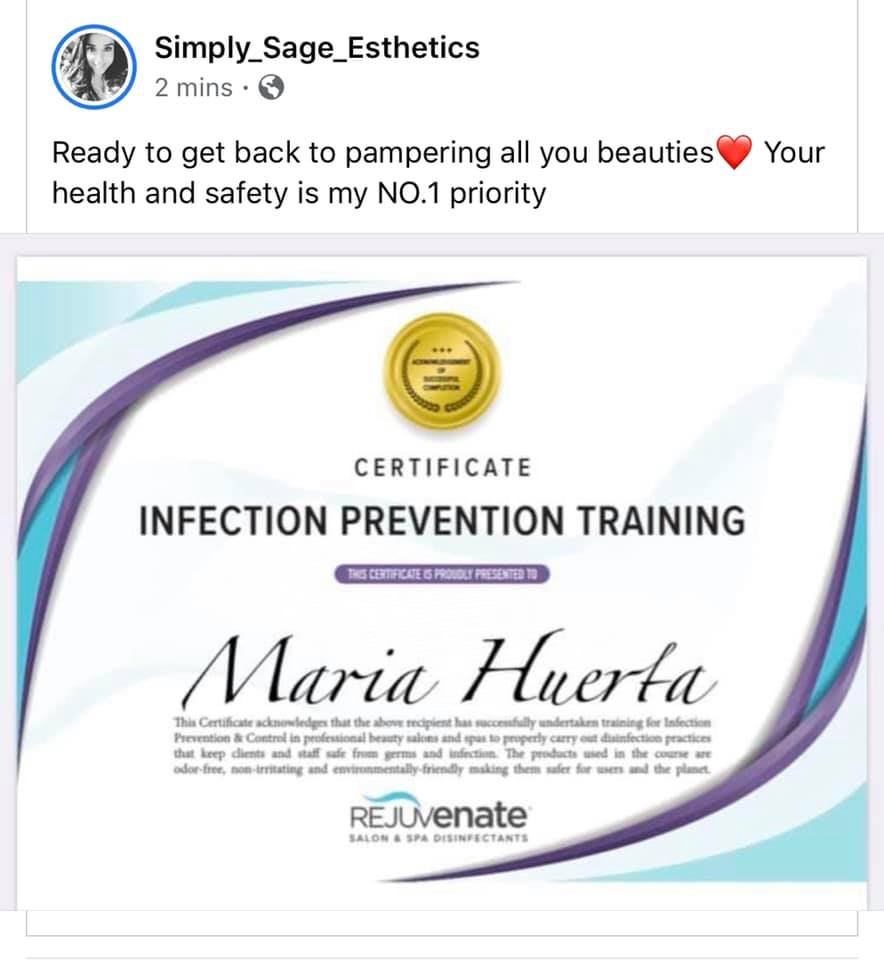Screen dimensions: 884x960
Task: Click the 'INFECTION PREVENTION TRAINING' title
Action: (442, 520)
